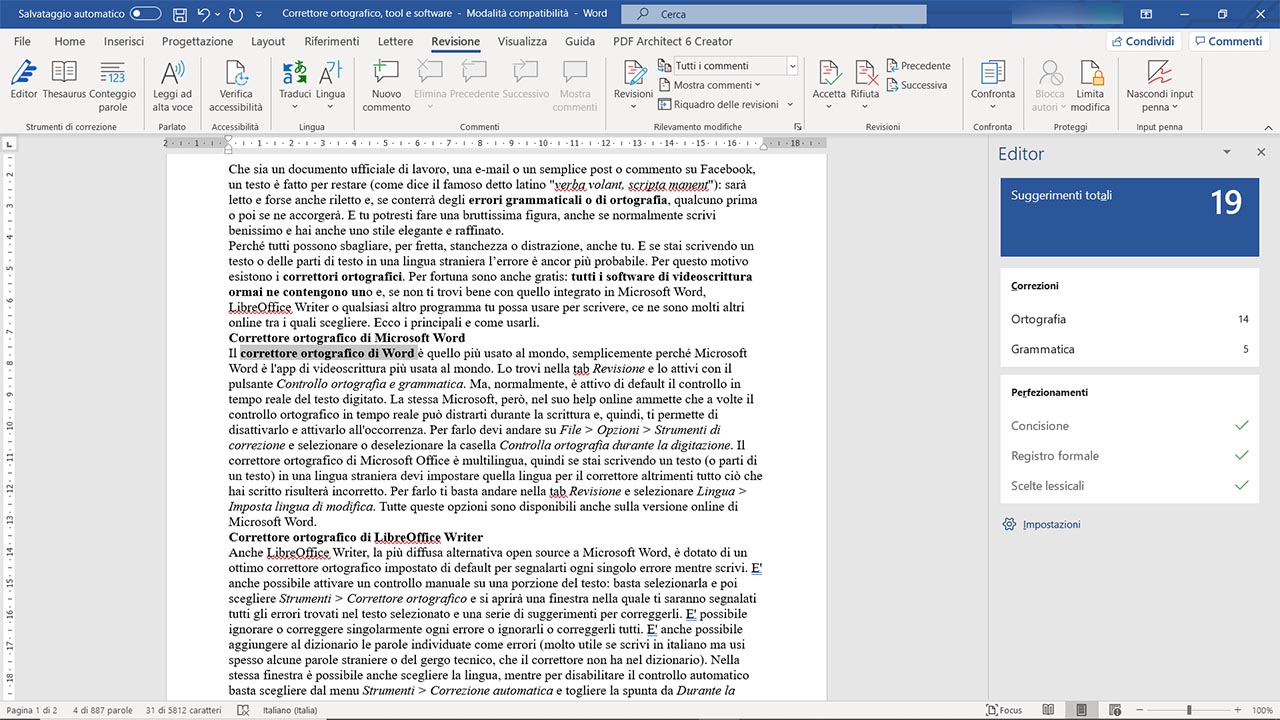The height and width of the screenshot is (720, 1280).
Task: Expand Riquadro delle revisioni dropdown arrow
Action: 790,104
